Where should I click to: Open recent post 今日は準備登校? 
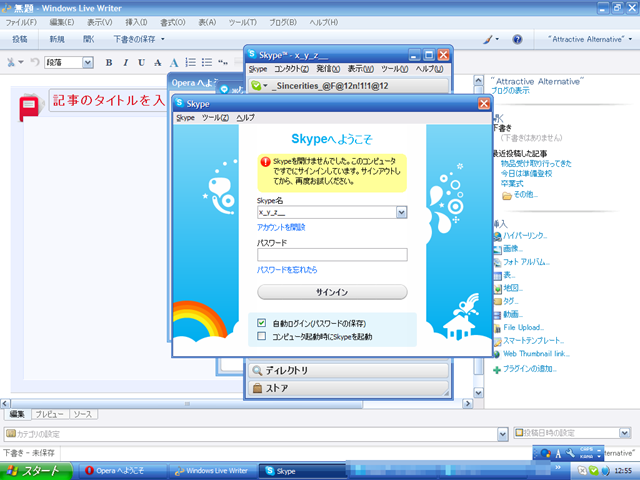coord(527,173)
